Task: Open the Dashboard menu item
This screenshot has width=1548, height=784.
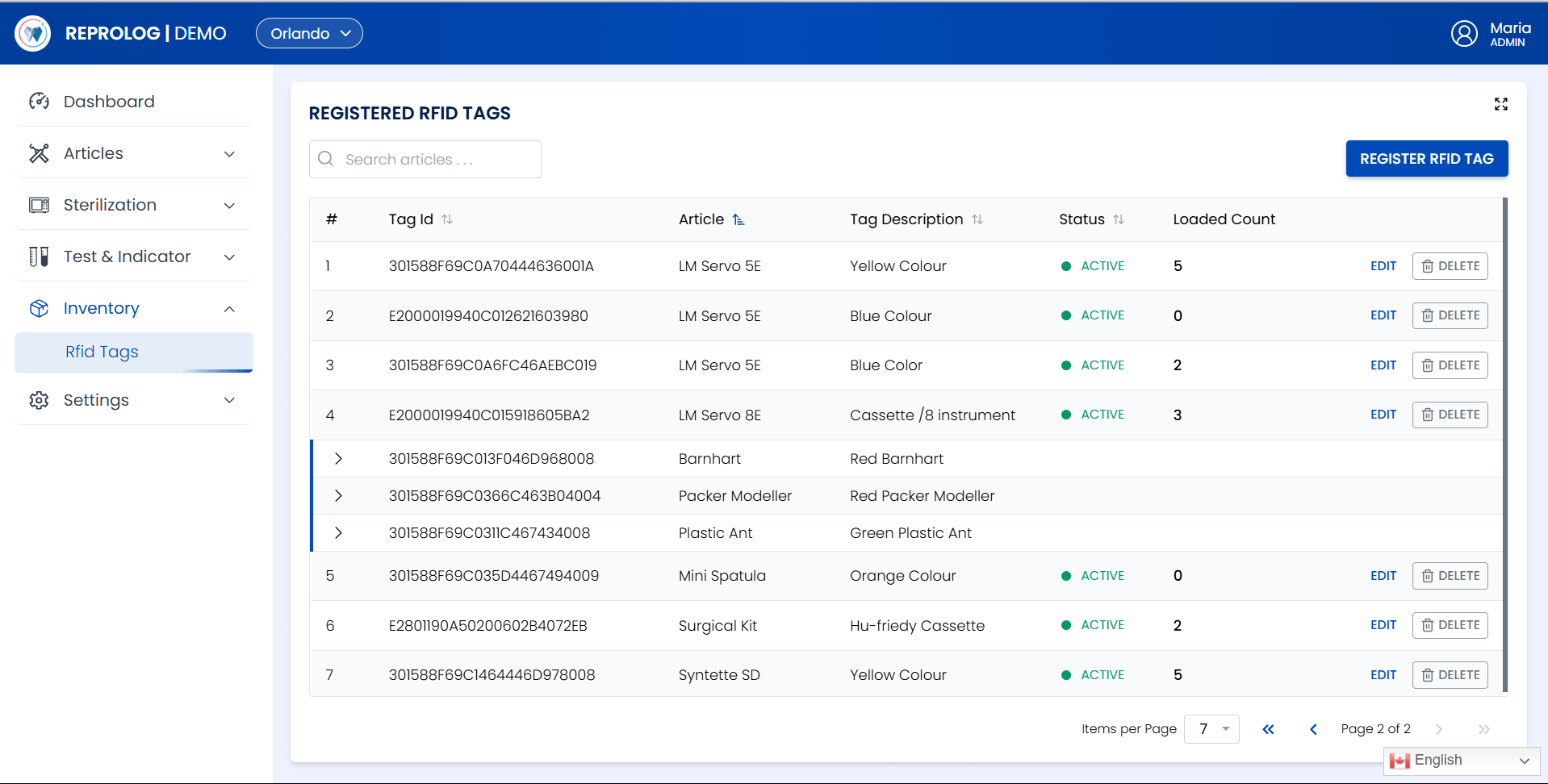Action: 109,102
